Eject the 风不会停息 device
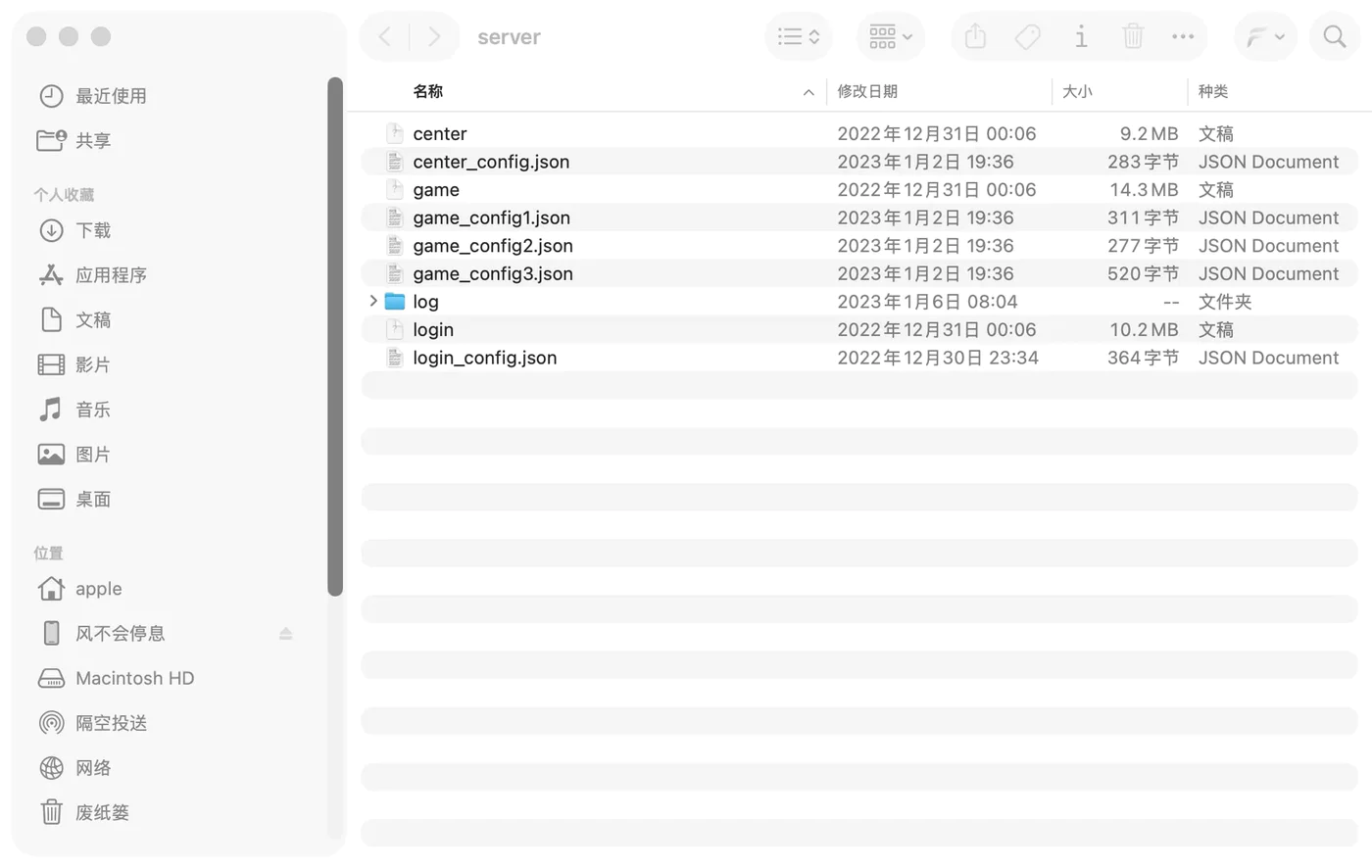Image resolution: width=1372 pixels, height=868 pixels. [286, 634]
